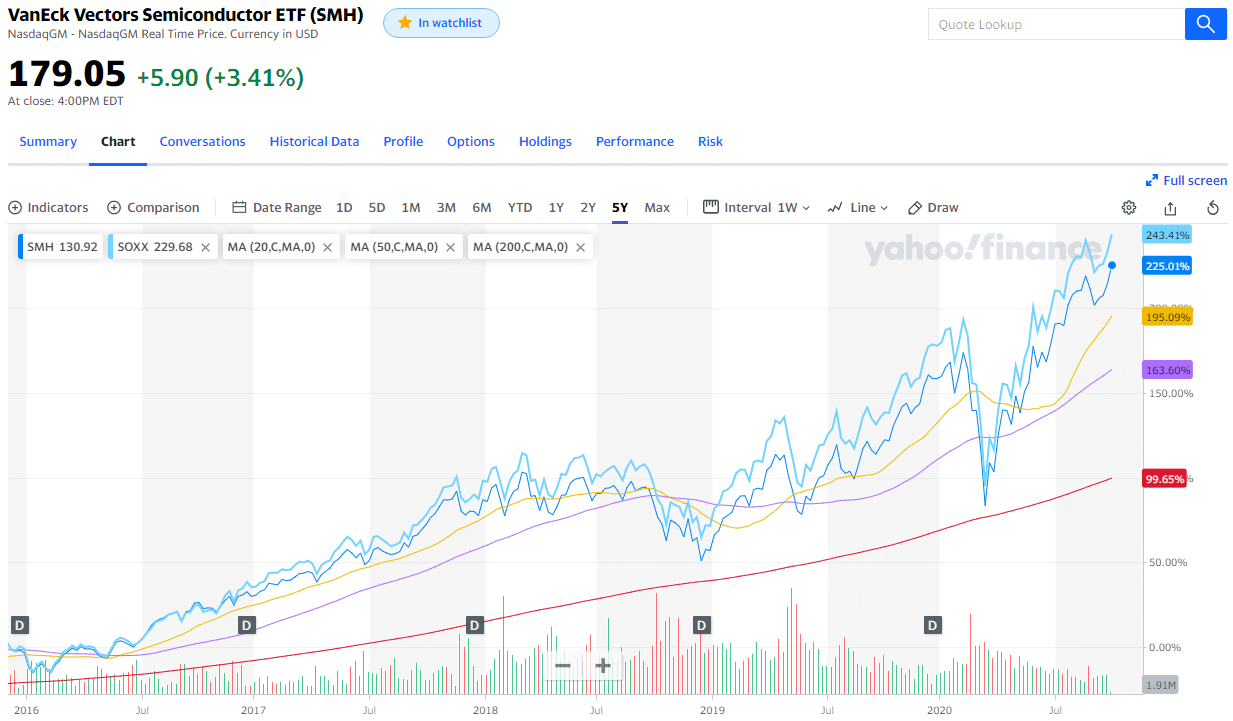
Task: Open the Holdings tab
Action: coord(545,142)
